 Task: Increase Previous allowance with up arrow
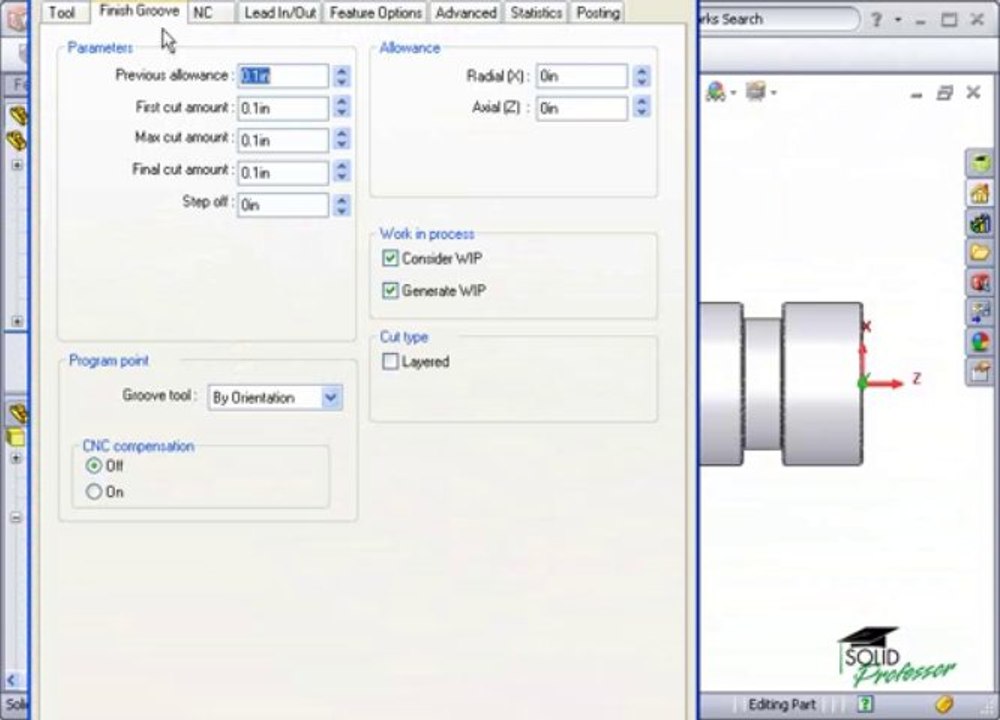pos(341,71)
